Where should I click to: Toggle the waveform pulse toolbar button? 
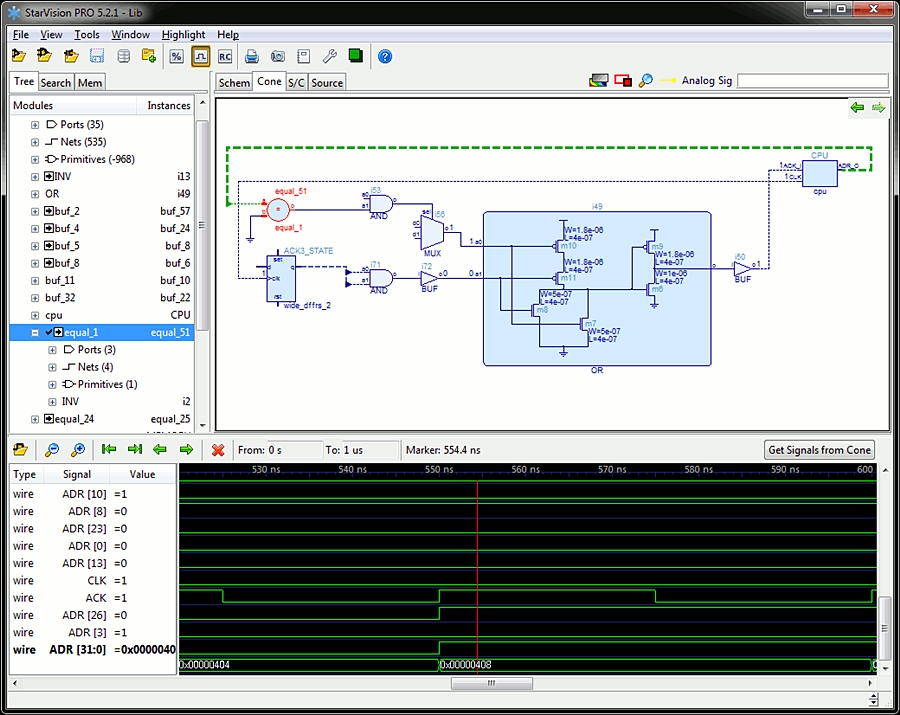click(x=201, y=56)
